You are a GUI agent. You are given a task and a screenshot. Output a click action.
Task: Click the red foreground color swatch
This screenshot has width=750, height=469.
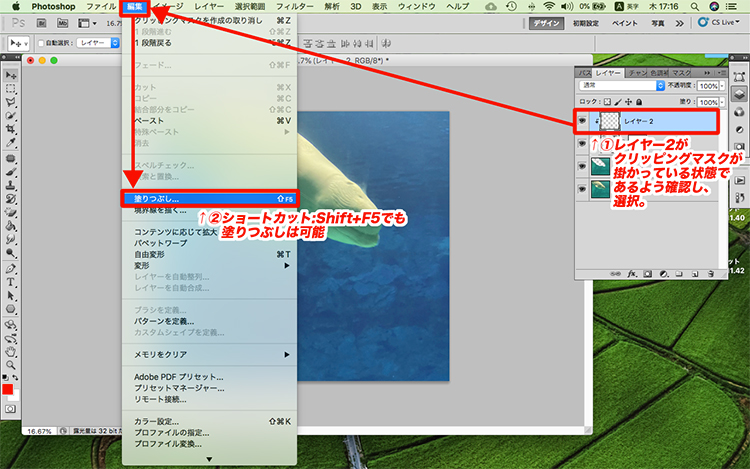pyautogui.click(x=8, y=388)
